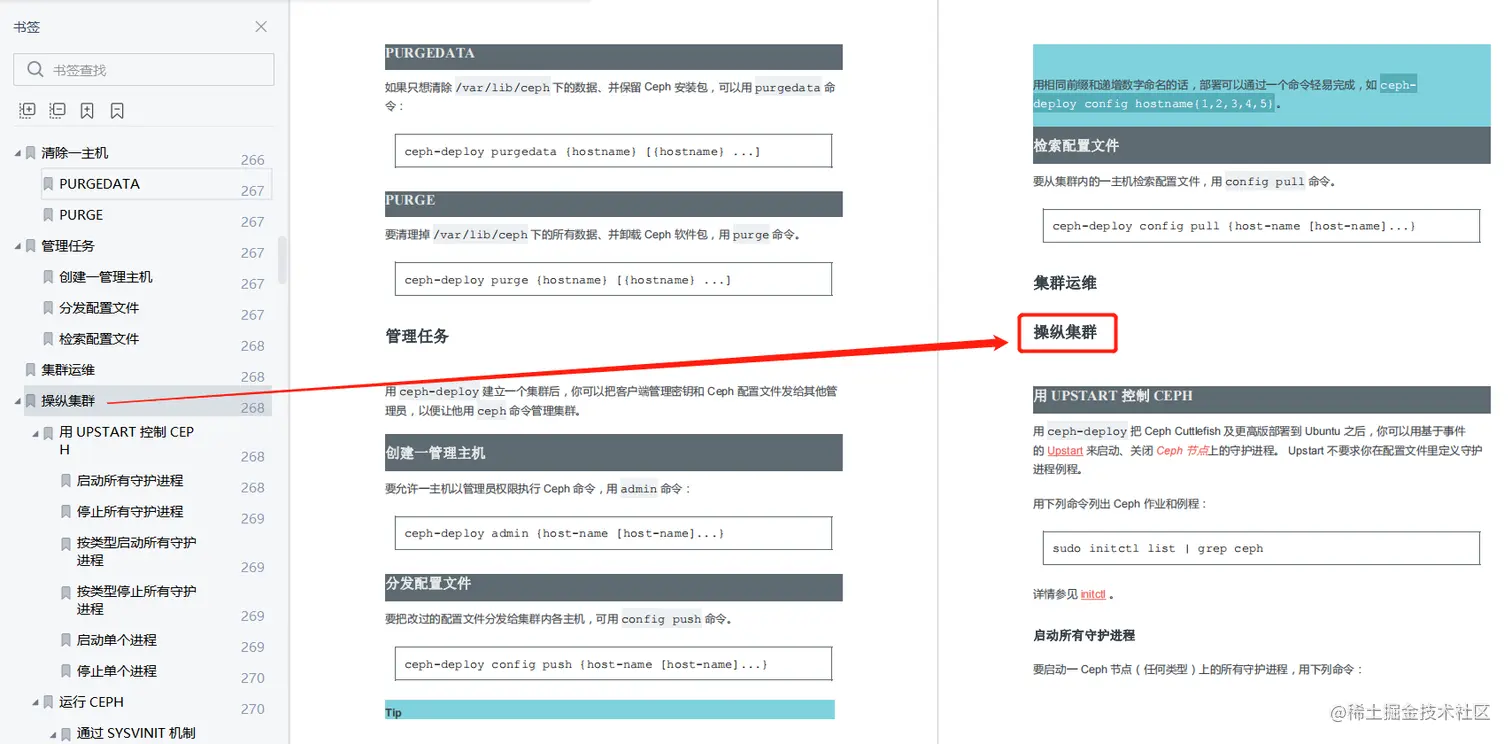1512x744 pixels.
Task: Open the Upstart hyperlink in the document
Action: click(x=1065, y=452)
